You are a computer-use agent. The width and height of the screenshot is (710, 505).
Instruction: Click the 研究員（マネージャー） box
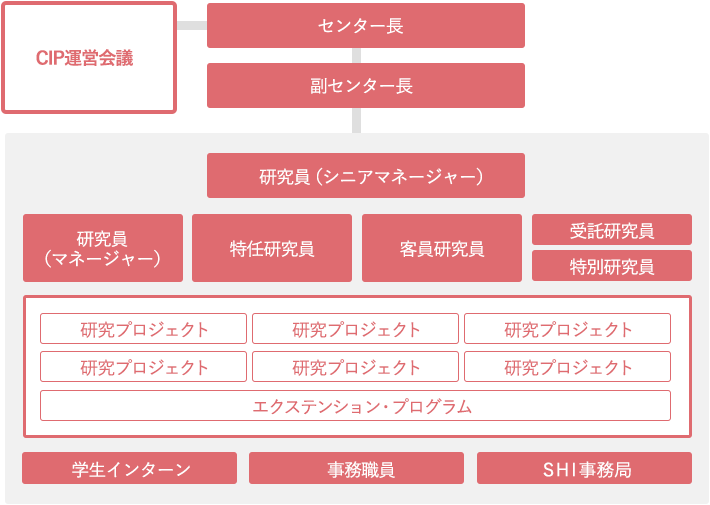pos(103,248)
